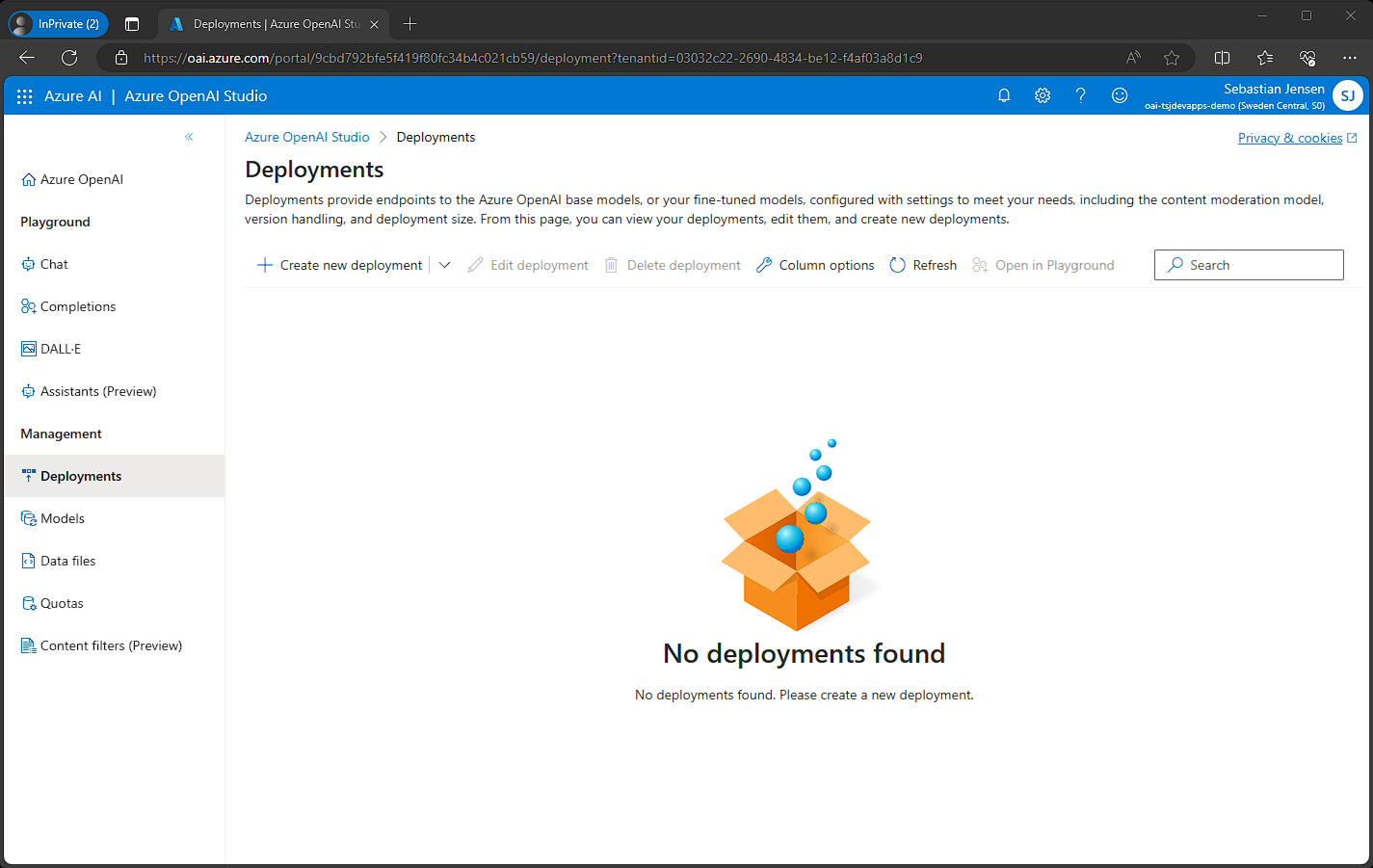
Task: Open Models in the Management section
Action: point(63,518)
